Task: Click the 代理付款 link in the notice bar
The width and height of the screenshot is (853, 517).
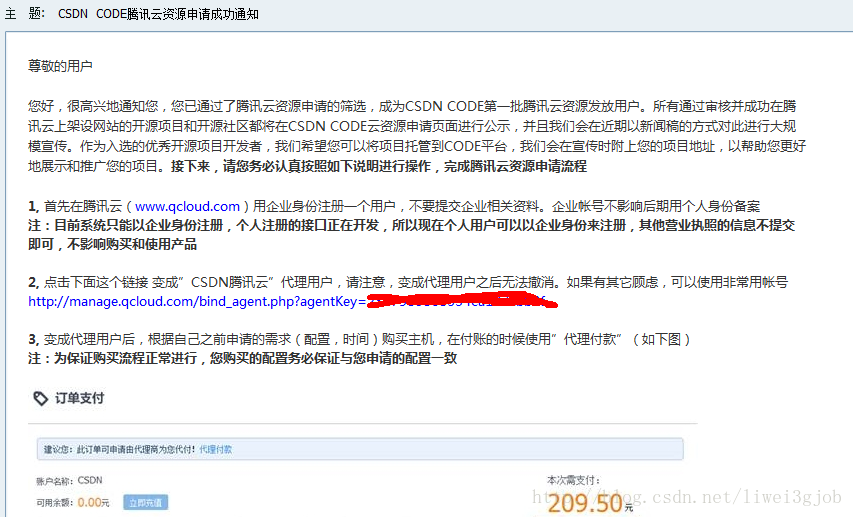Action: click(x=215, y=450)
